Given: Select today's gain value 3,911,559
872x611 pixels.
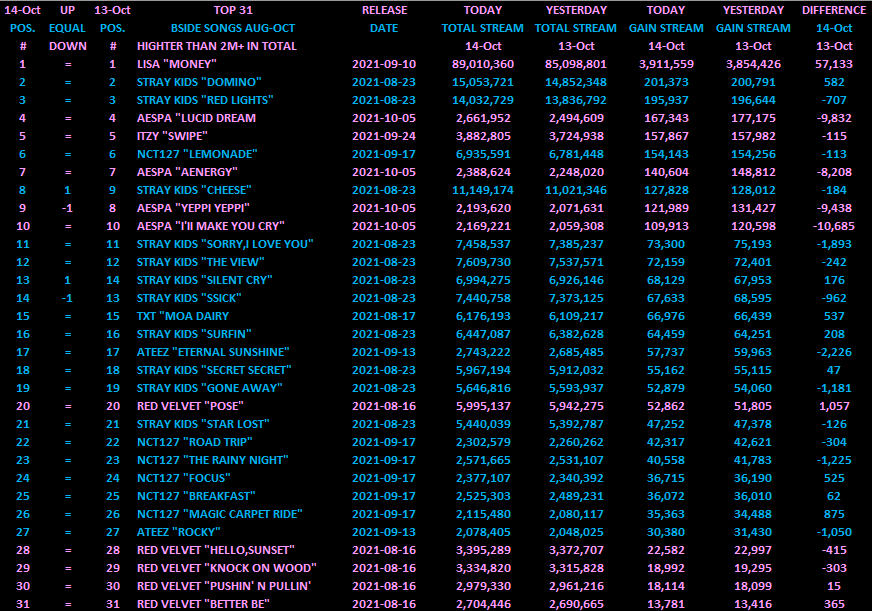Looking at the screenshot, I should 666,64.
